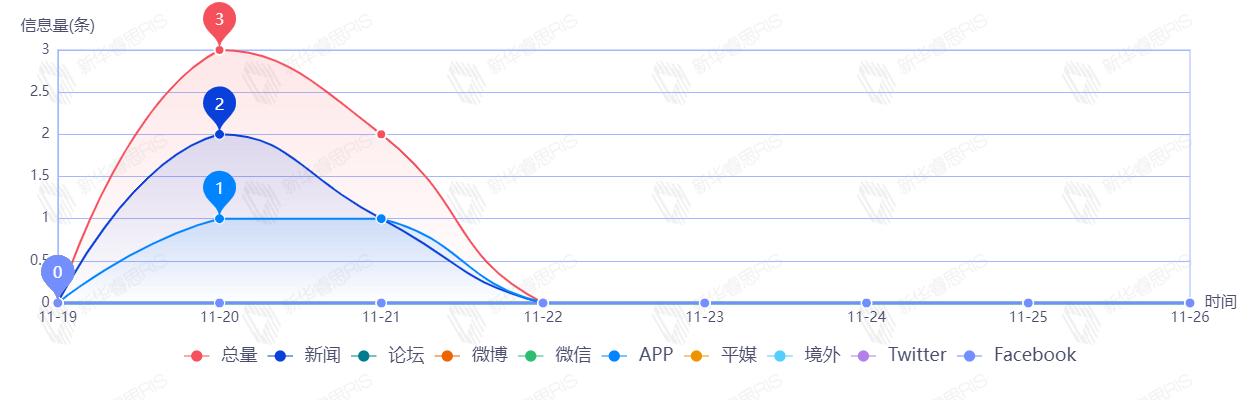
Task: Click the 11-23 x-axis date label
Action: coord(704,317)
